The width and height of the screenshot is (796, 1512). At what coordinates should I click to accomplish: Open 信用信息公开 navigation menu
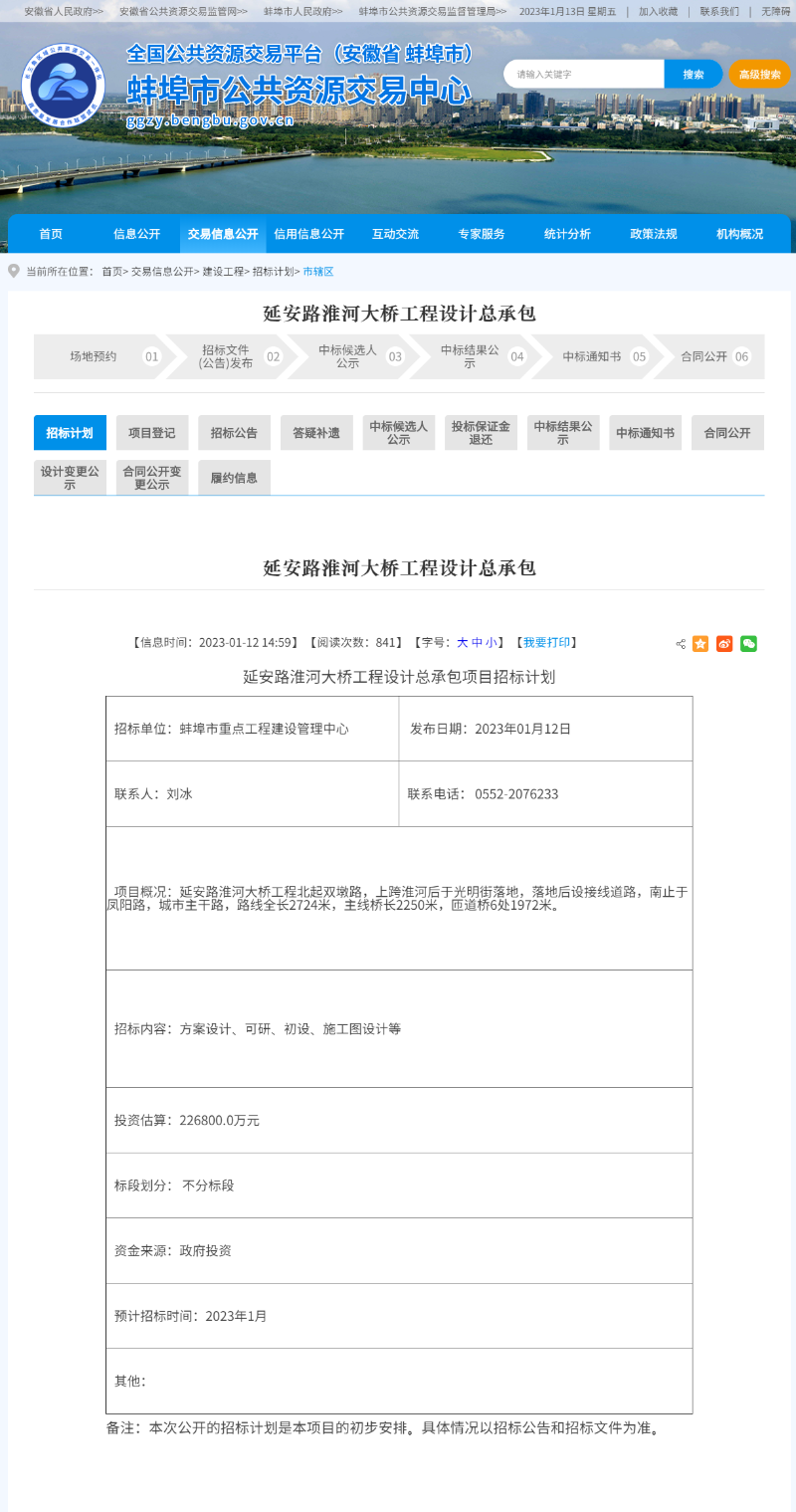click(x=308, y=234)
